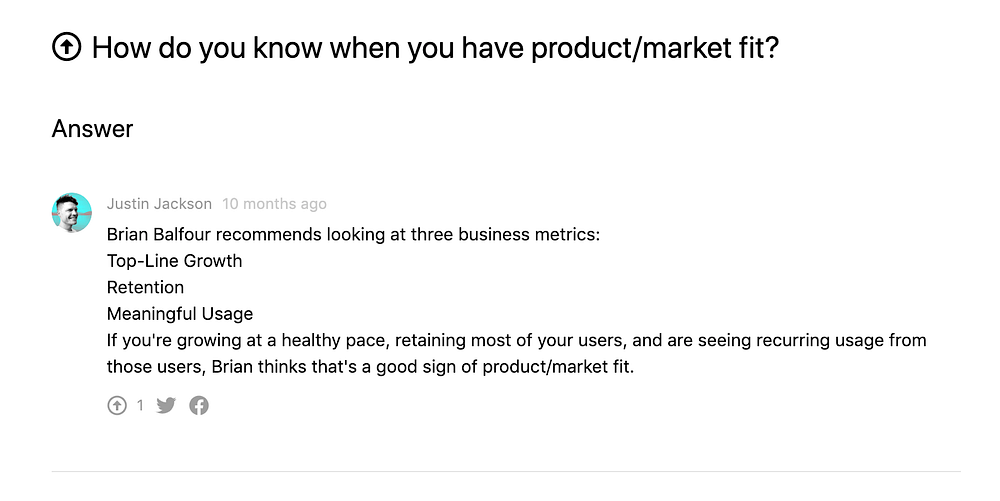Image resolution: width=1000 pixels, height=501 pixels.
Task: Click the "Retention" line
Action: coord(145,287)
